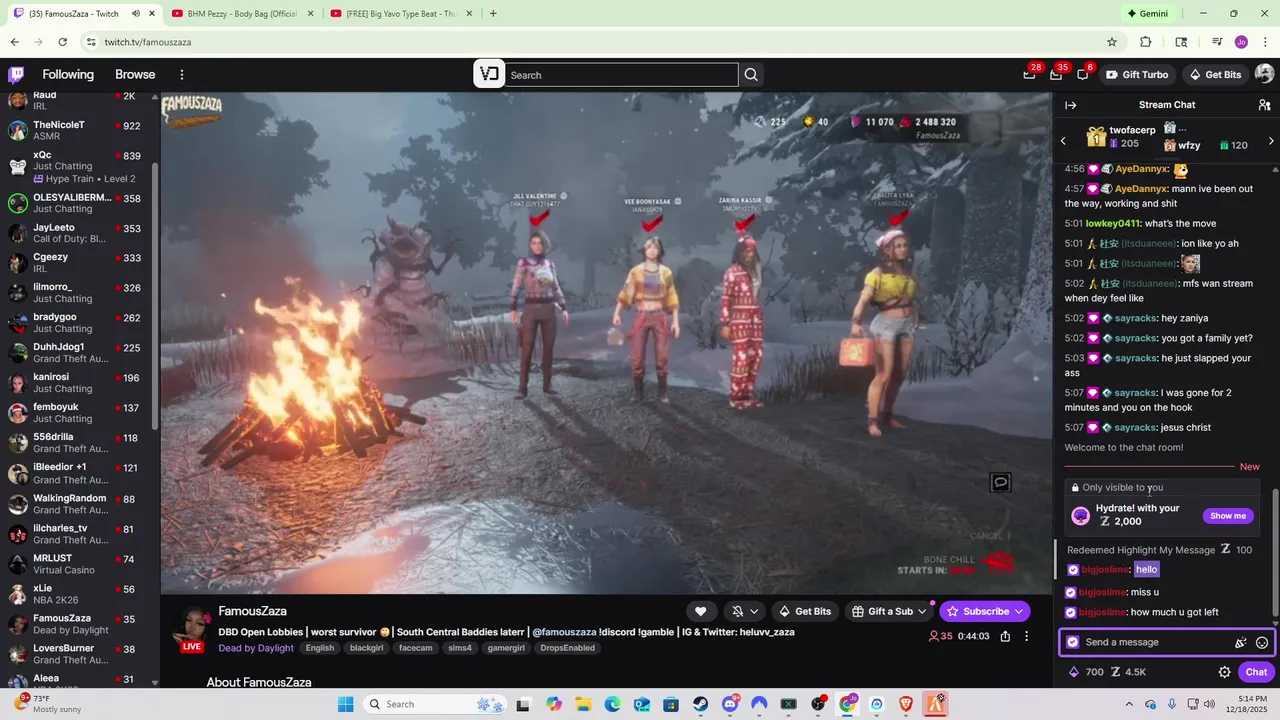Click the chat message scrollbar
The image size is (1280, 720).
[x=1274, y=550]
